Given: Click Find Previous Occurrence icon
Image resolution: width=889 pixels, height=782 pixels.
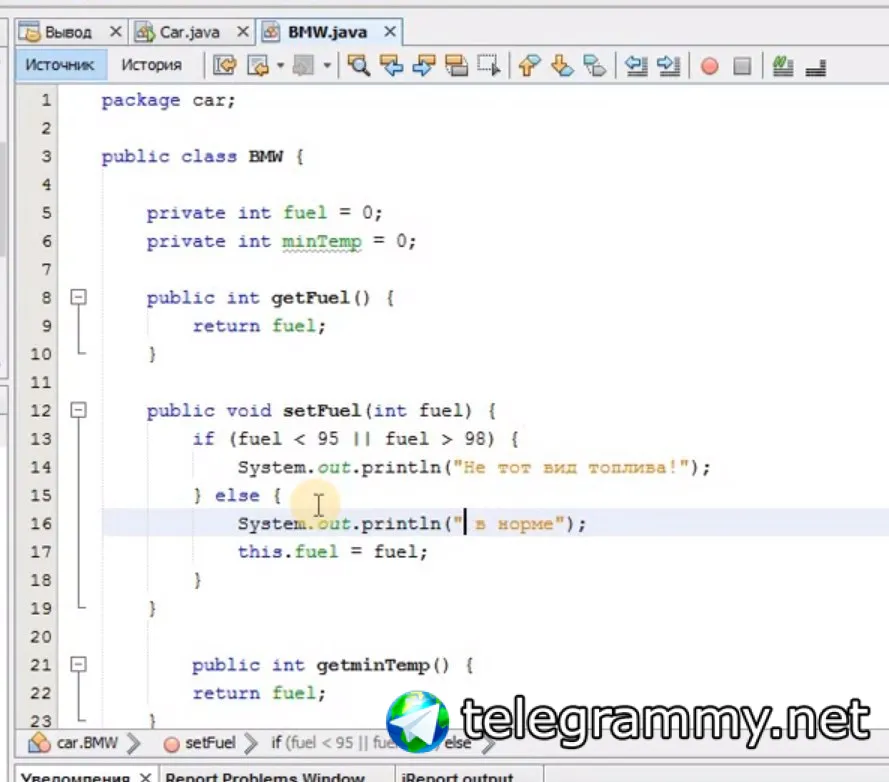Looking at the screenshot, I should click(391, 65).
